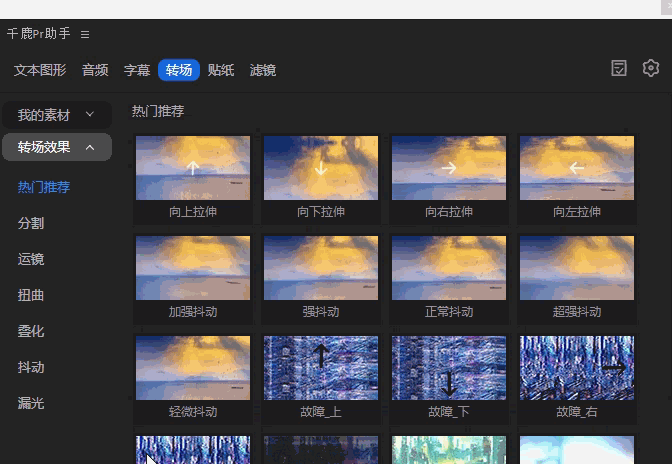Open the 叠化 category
672x464 pixels.
[30, 331]
